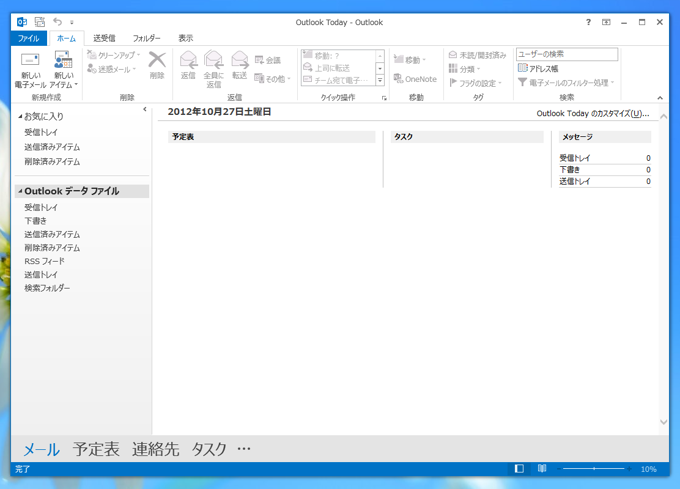Click the send/receive all folders quick access icon
The image size is (680, 489).
point(40,22)
